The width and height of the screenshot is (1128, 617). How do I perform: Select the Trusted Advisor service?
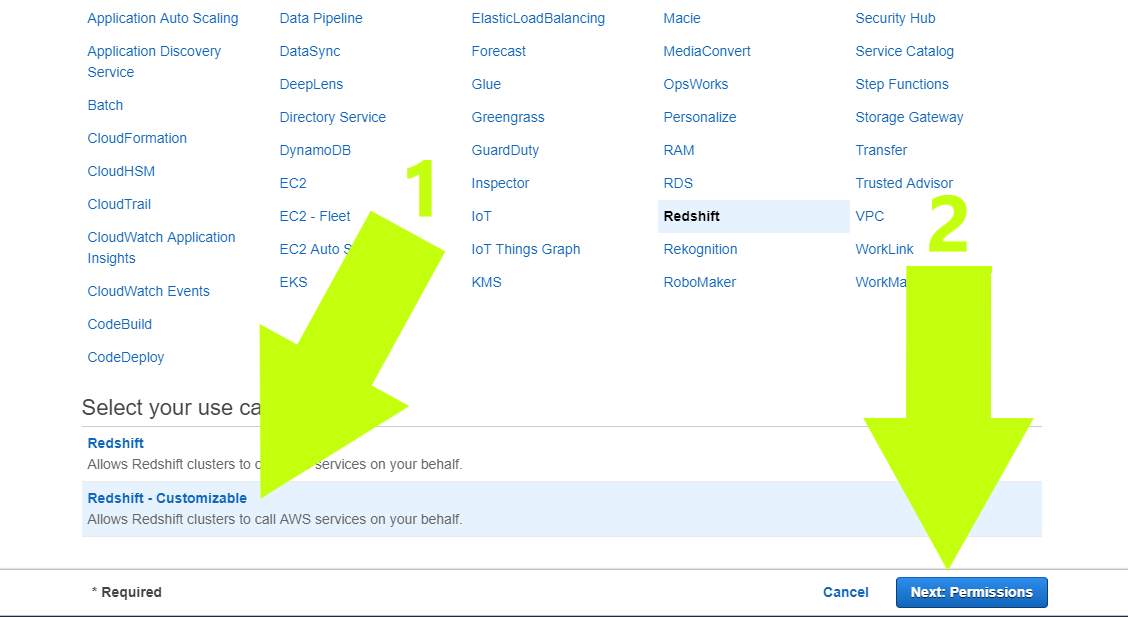tap(904, 183)
